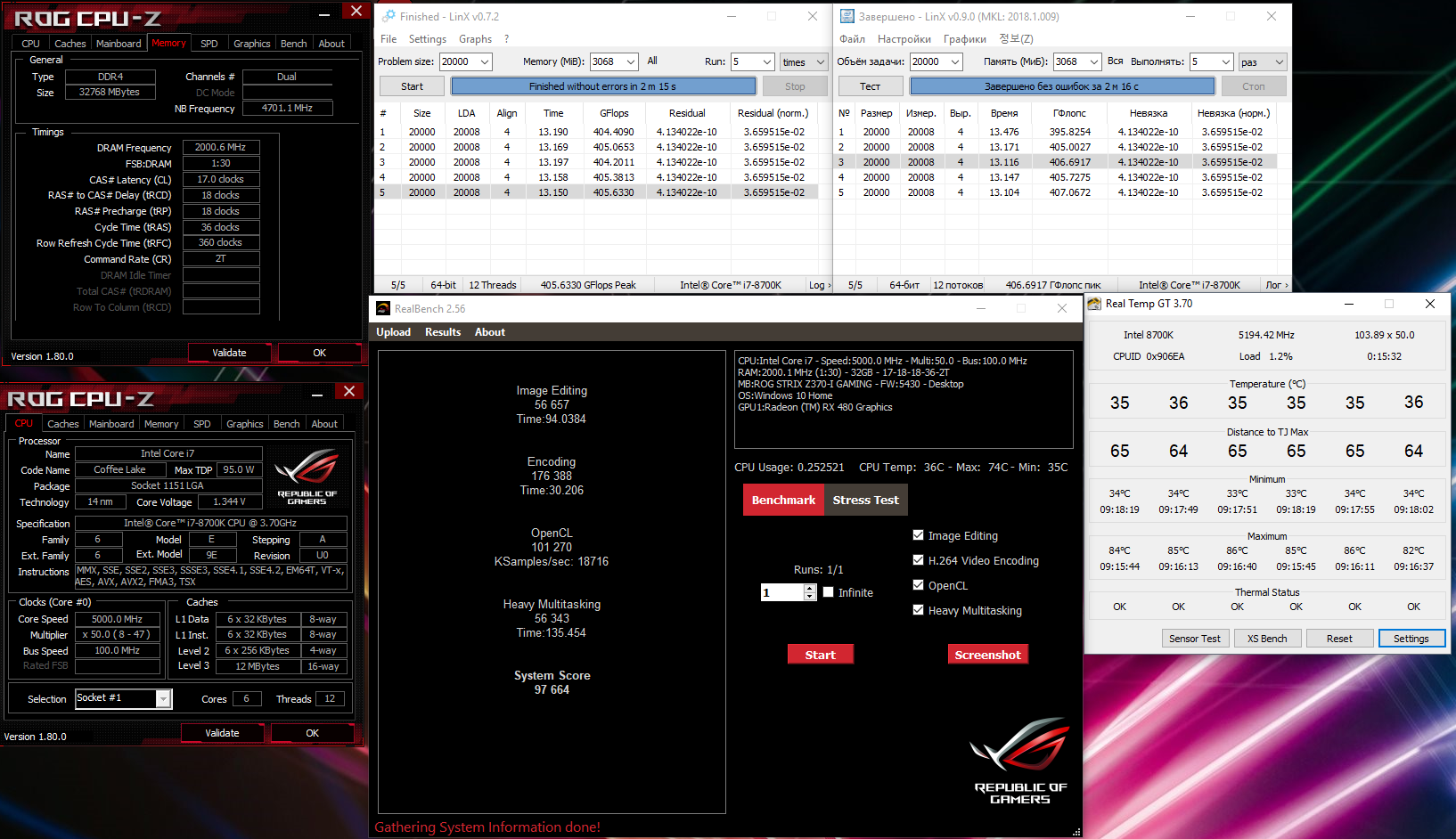
Task: Click Sensor Test in Real Temp
Action: 1195,639
